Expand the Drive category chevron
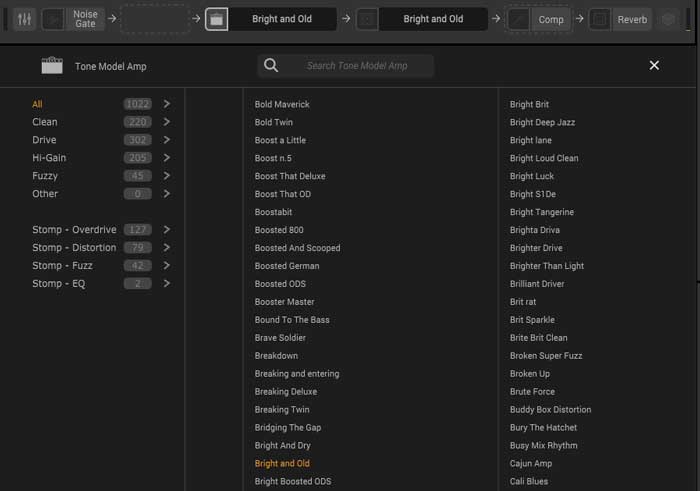 click(x=167, y=140)
